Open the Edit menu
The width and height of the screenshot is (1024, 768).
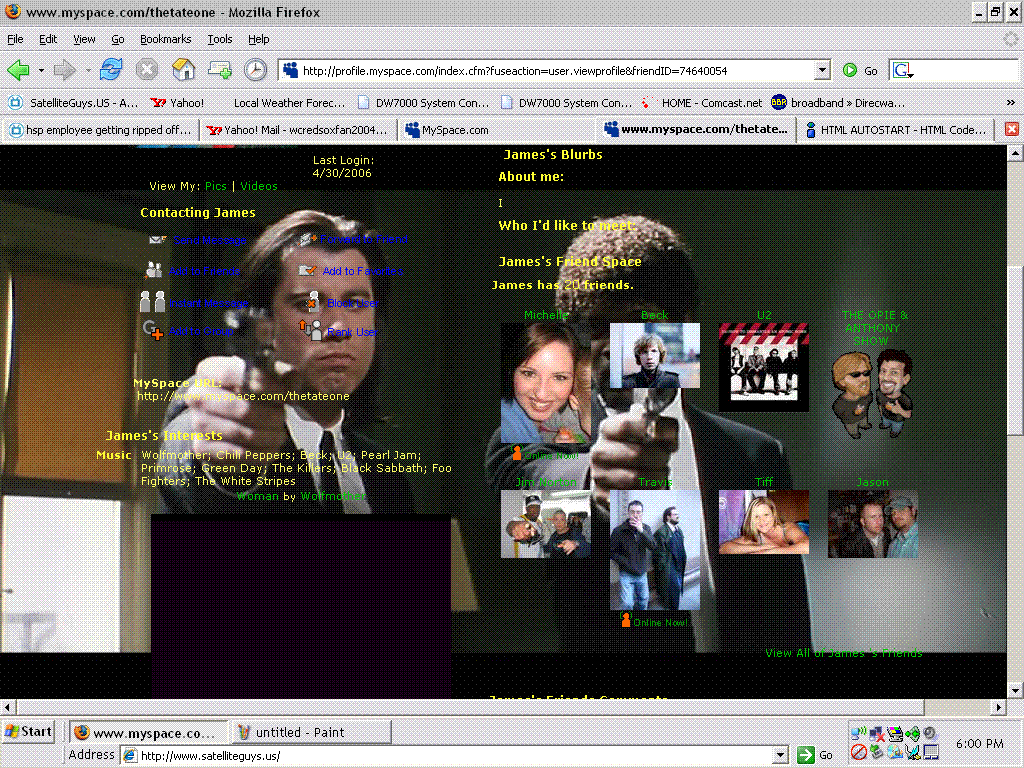(x=48, y=39)
